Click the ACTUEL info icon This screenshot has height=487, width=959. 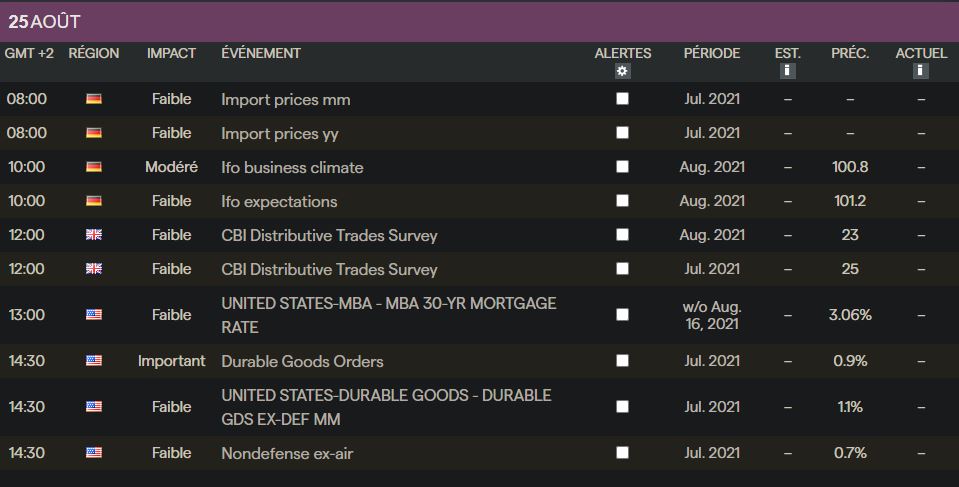click(921, 71)
